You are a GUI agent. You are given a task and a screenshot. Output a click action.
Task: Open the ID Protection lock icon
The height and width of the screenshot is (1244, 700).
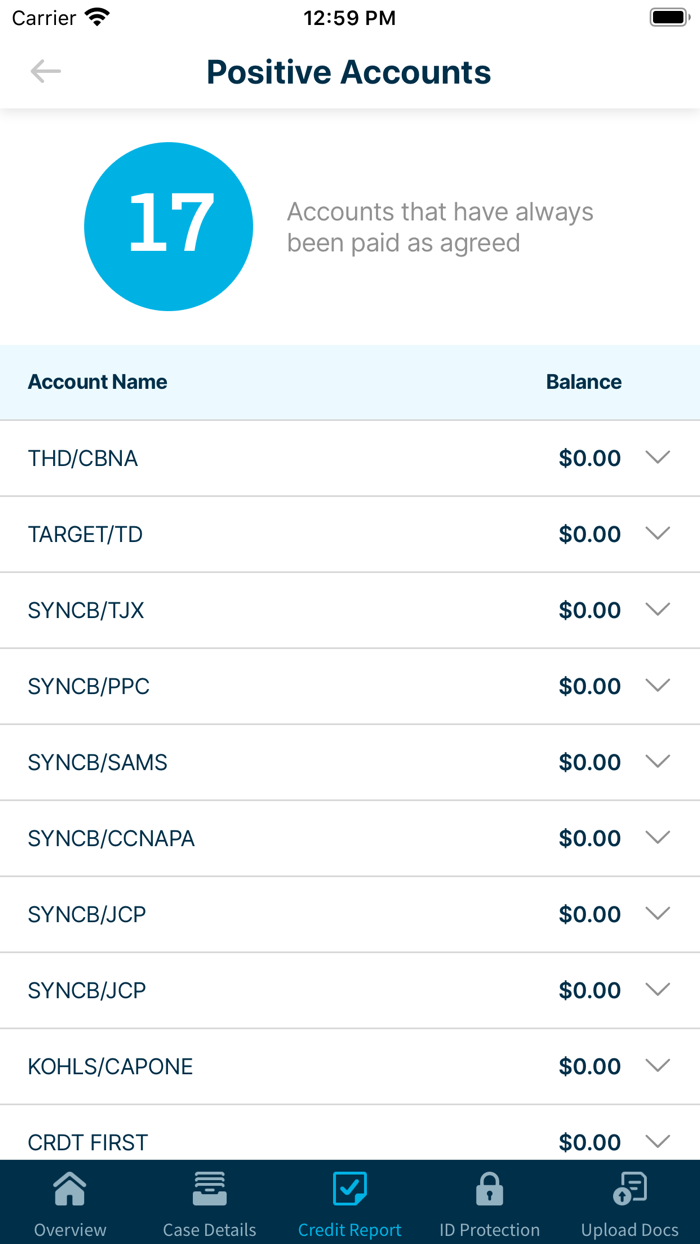tap(489, 1189)
